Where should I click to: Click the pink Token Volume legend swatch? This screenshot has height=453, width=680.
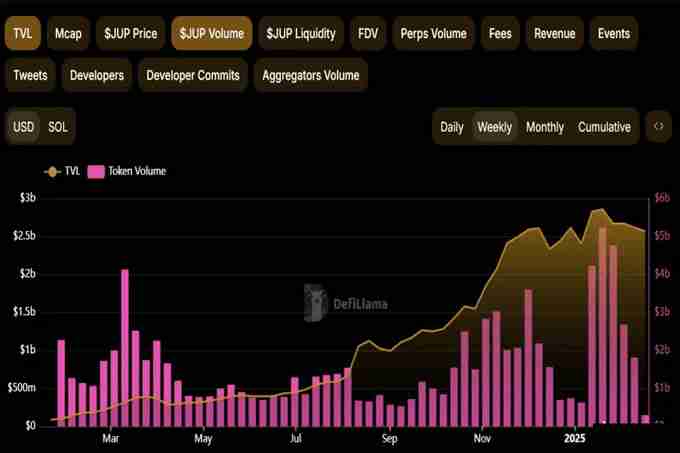96,171
